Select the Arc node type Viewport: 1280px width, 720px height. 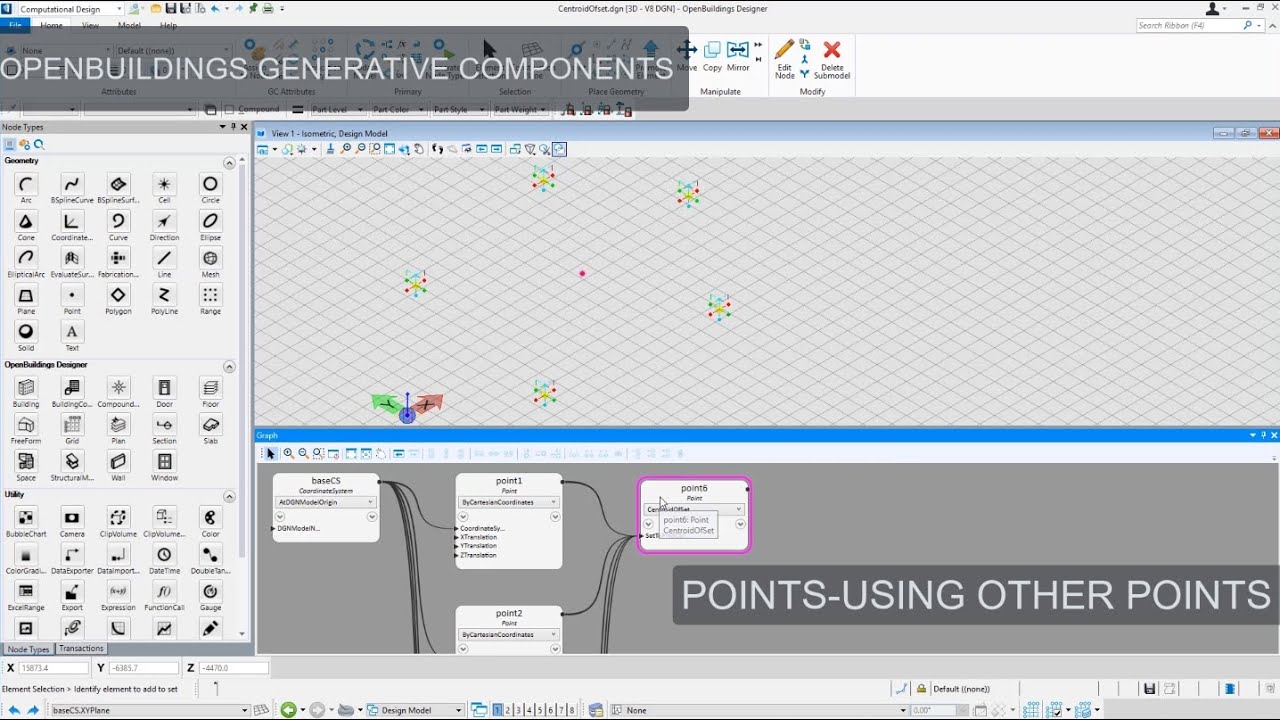click(26, 187)
